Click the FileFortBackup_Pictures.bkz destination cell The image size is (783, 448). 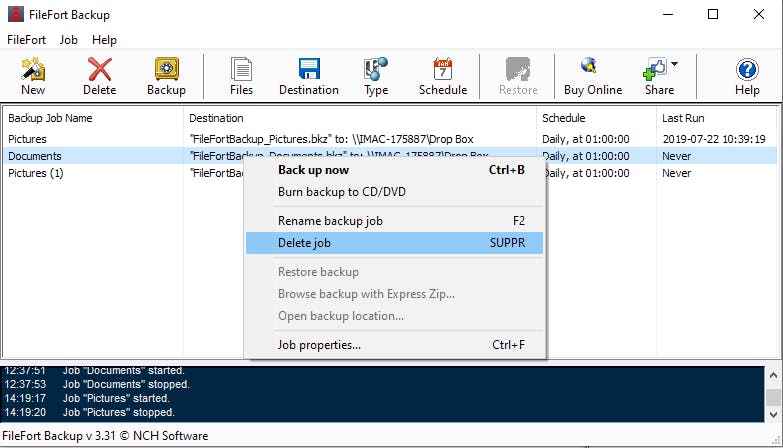[x=332, y=139]
